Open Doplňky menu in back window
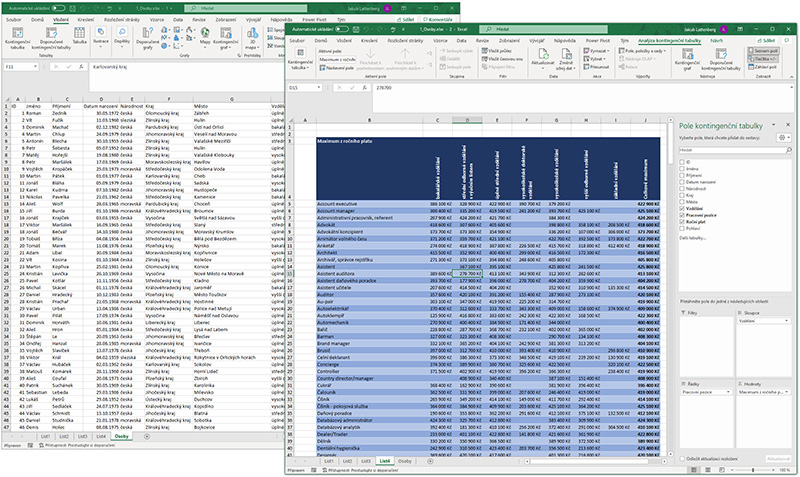This screenshot has height=477, width=800. (122, 37)
